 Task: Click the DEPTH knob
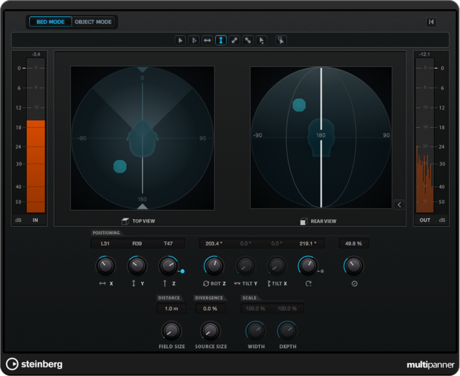point(287,331)
